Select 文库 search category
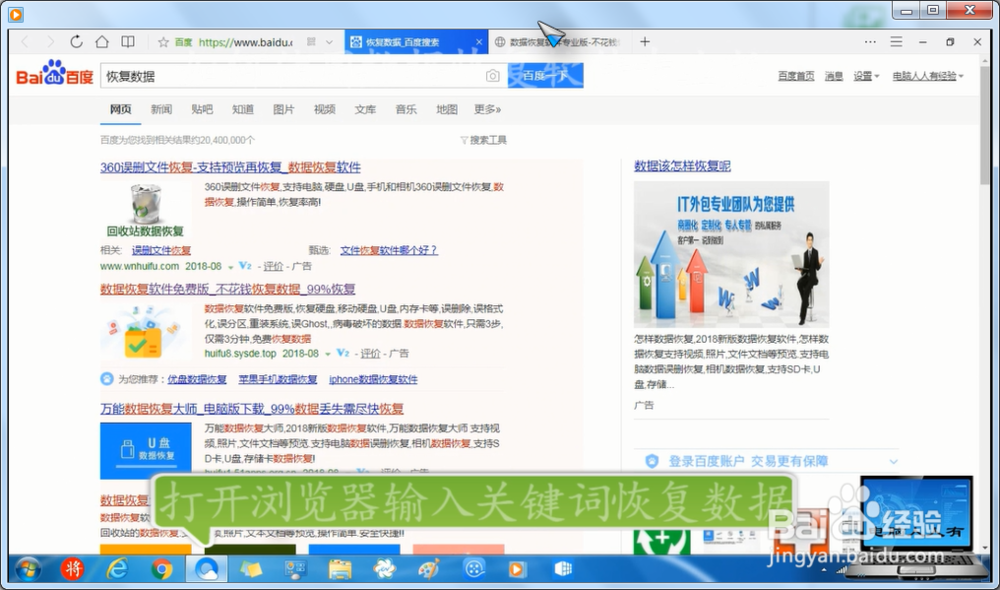The height and width of the screenshot is (590, 1000). (x=365, y=110)
